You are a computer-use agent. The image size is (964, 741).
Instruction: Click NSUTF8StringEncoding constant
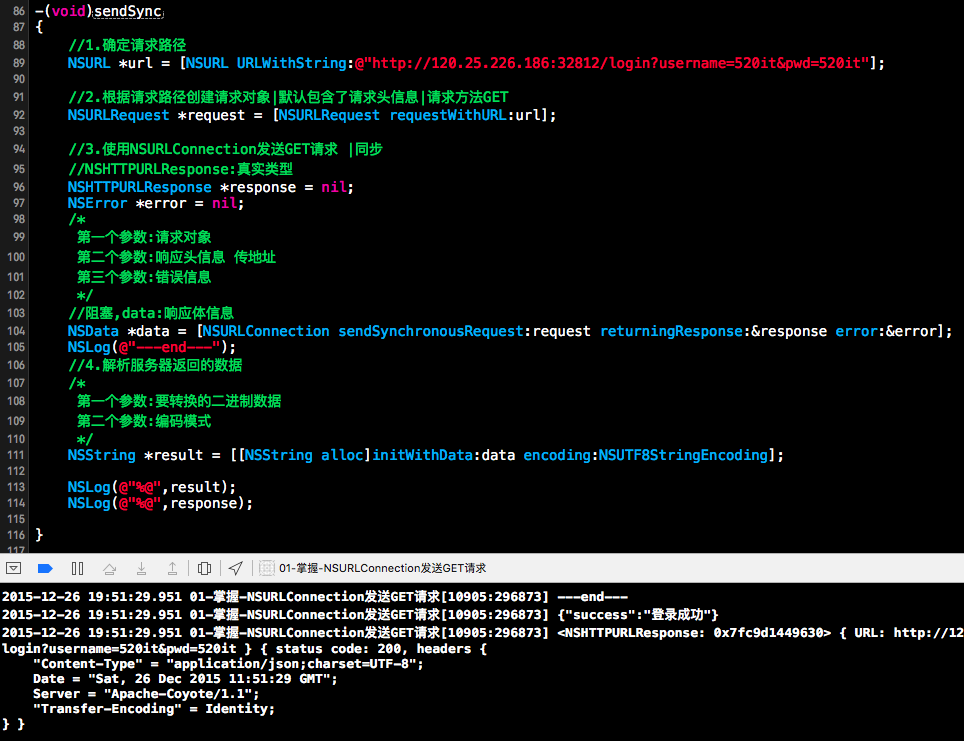683,455
